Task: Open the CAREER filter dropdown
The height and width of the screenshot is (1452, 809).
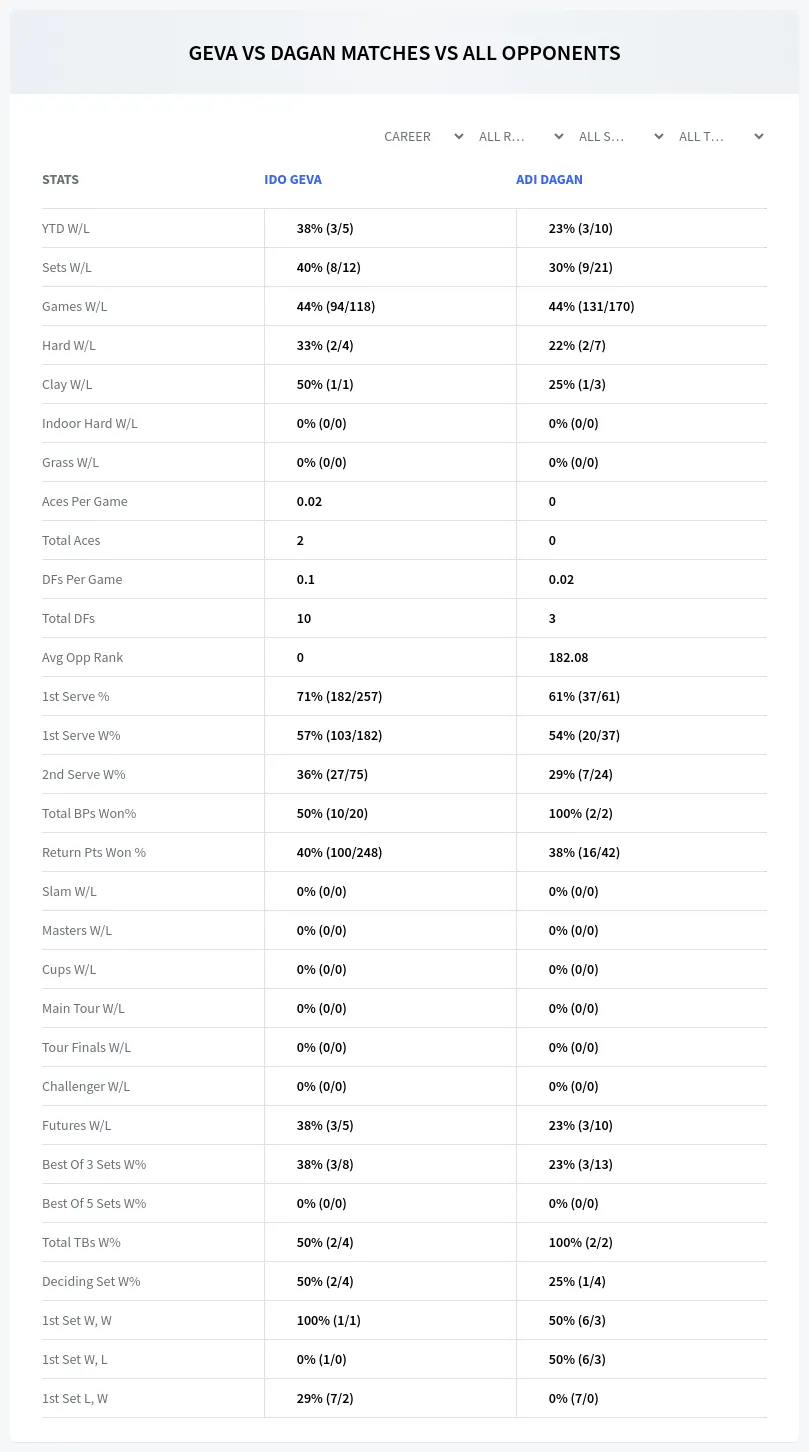Action: tap(423, 137)
